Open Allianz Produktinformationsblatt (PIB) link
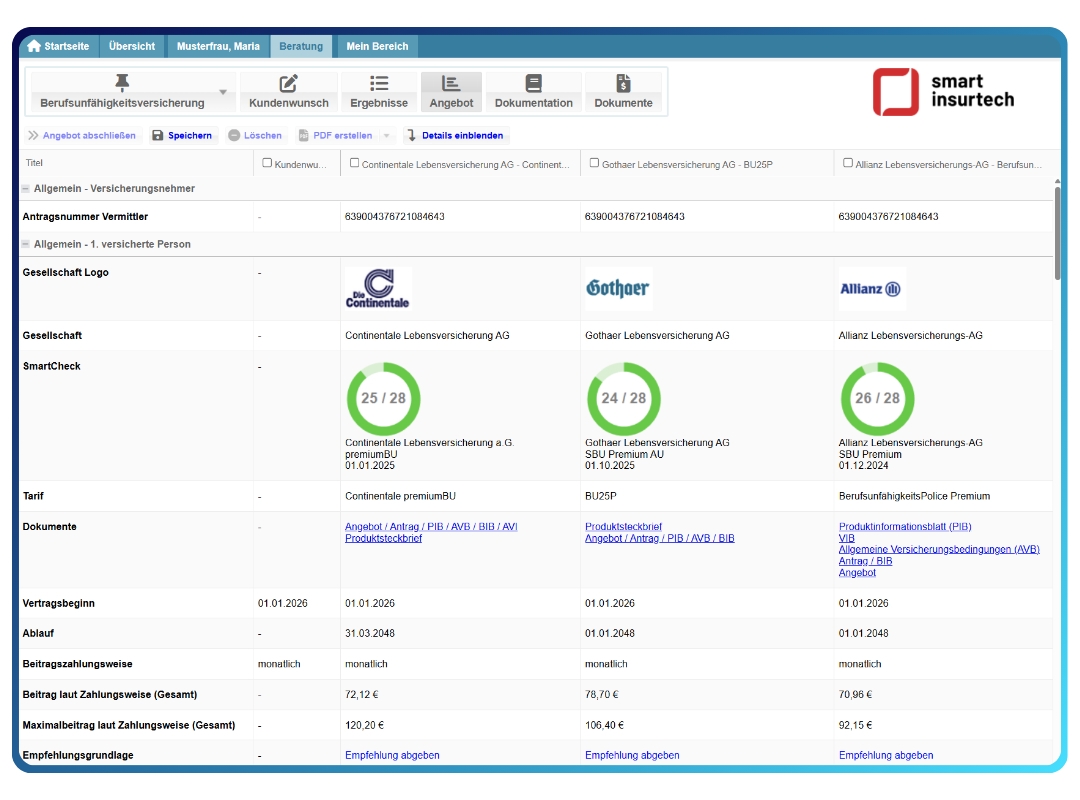Viewport: 1080px width, 800px height. point(904,526)
